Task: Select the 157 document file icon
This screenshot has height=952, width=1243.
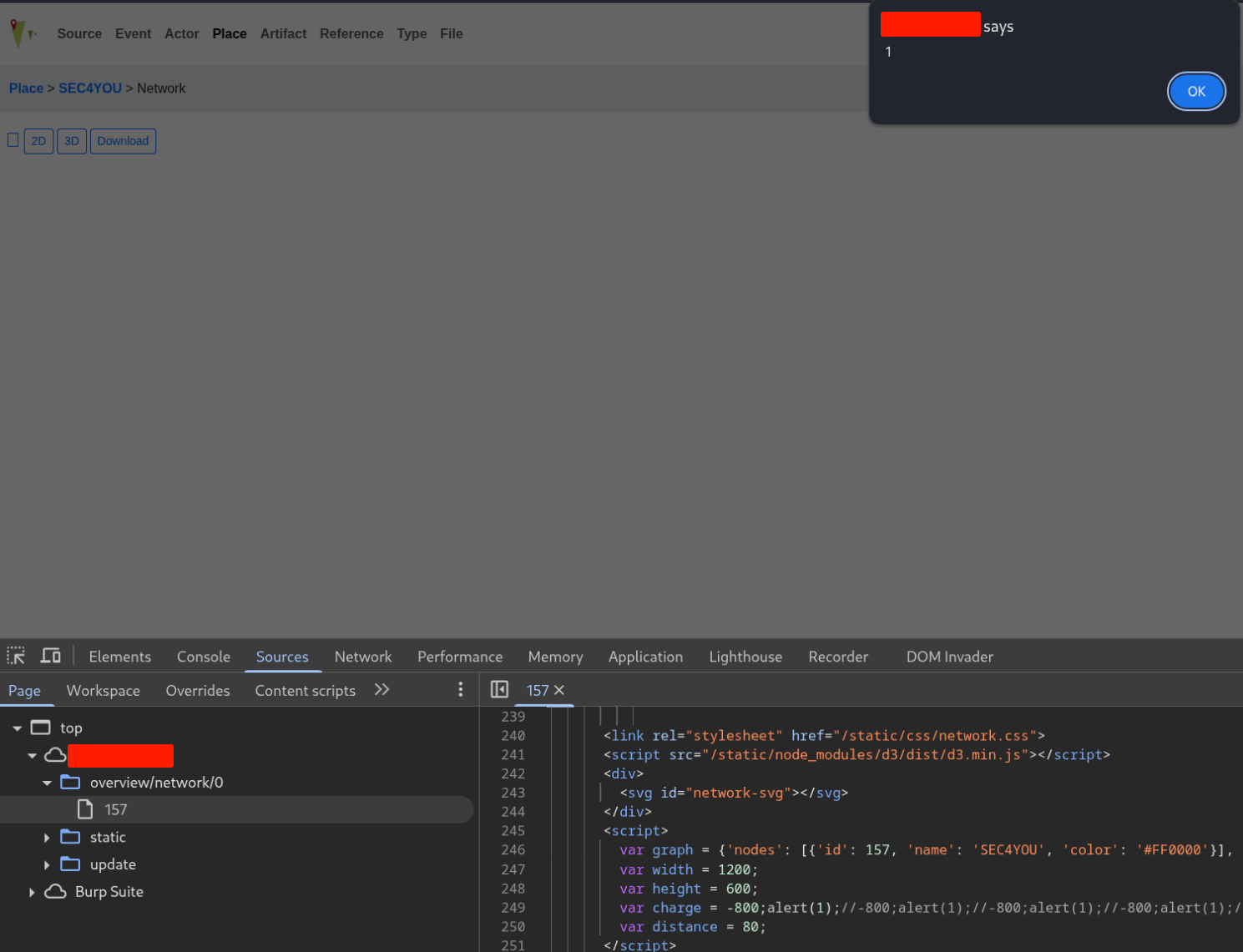Action: tap(85, 809)
